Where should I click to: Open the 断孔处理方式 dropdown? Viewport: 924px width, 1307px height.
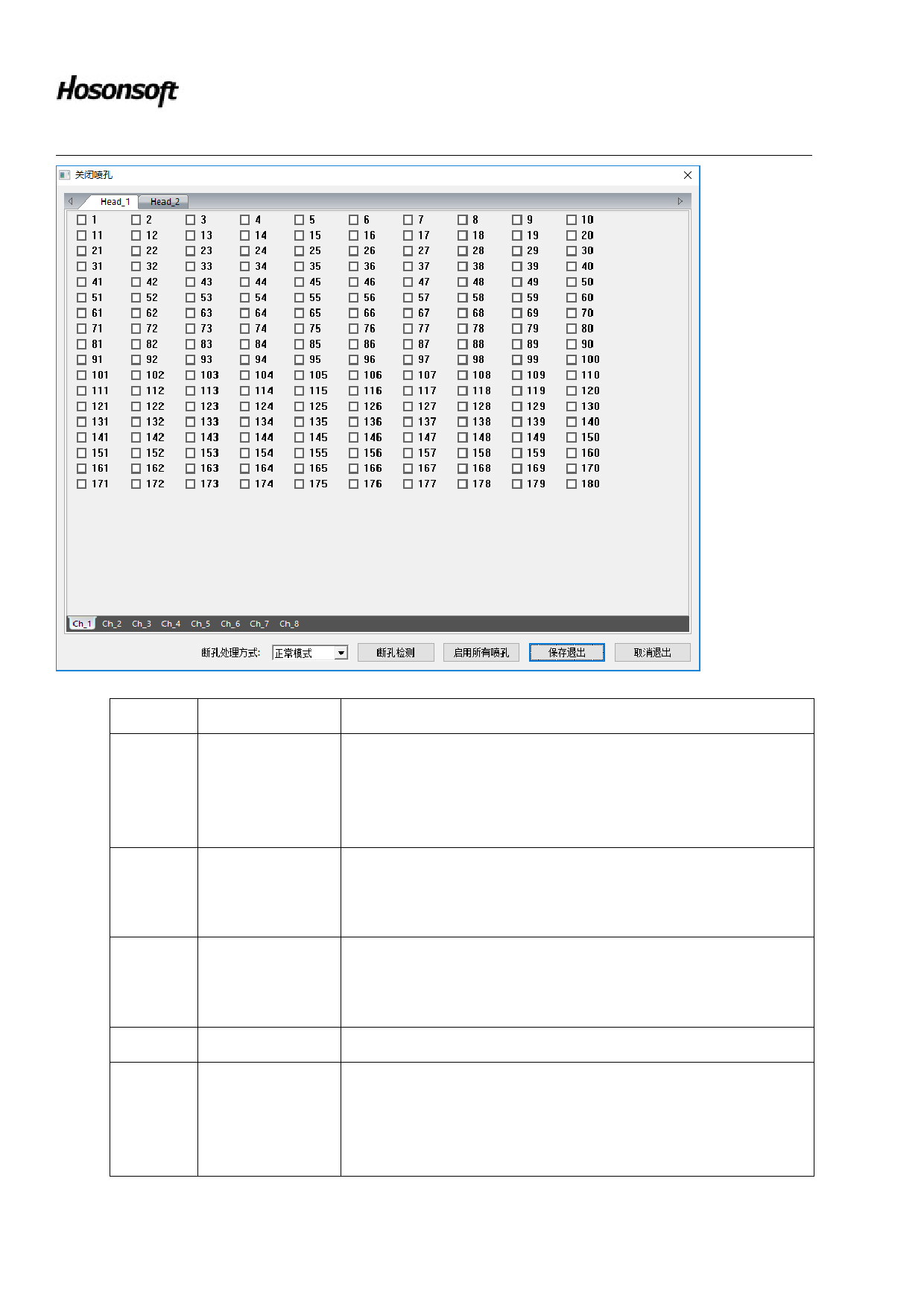coord(341,653)
